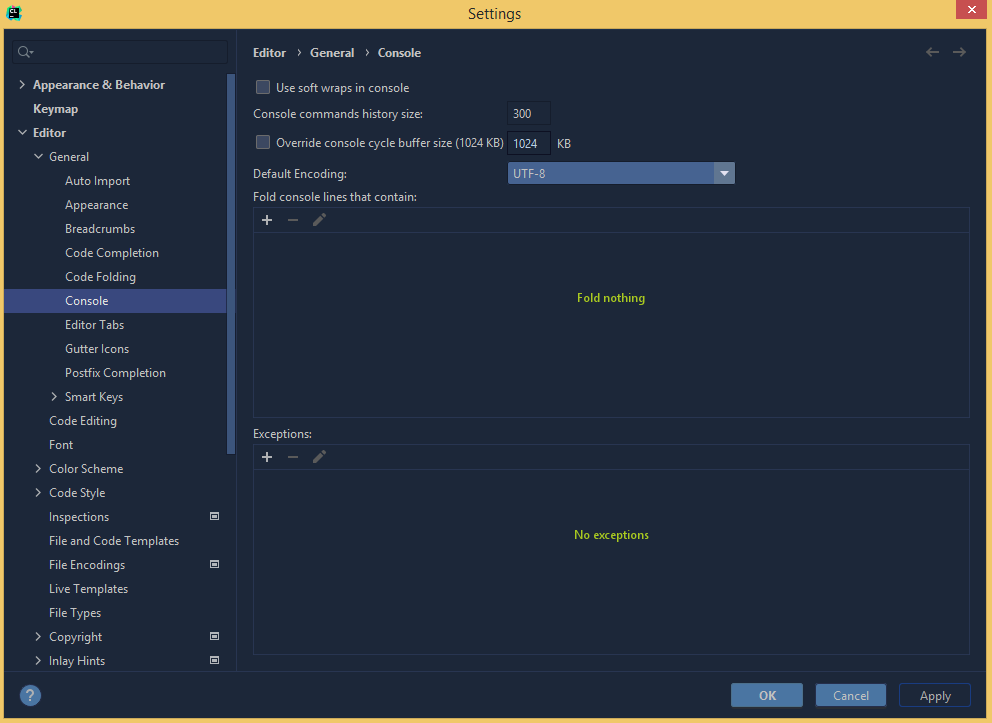Click Editor in the breadcrumb path
Image resolution: width=992 pixels, height=723 pixels.
(x=270, y=53)
